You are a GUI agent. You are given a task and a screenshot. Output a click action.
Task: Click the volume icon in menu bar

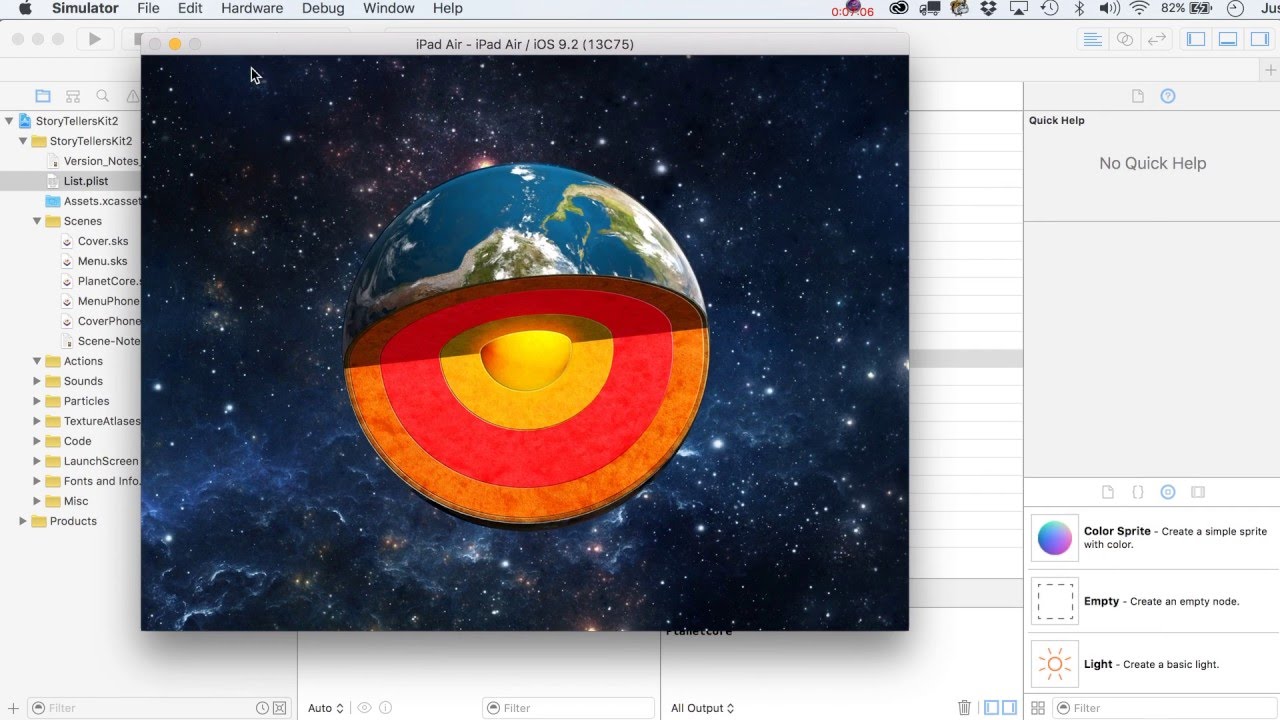(1109, 8)
